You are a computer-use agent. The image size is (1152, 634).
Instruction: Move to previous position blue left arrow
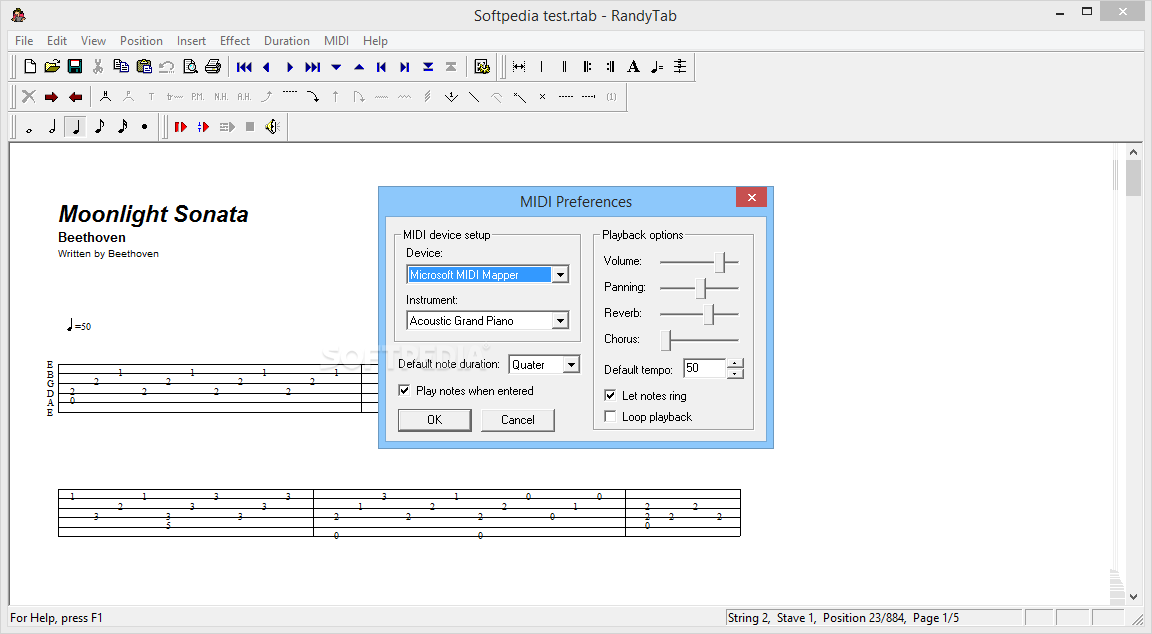click(x=267, y=67)
